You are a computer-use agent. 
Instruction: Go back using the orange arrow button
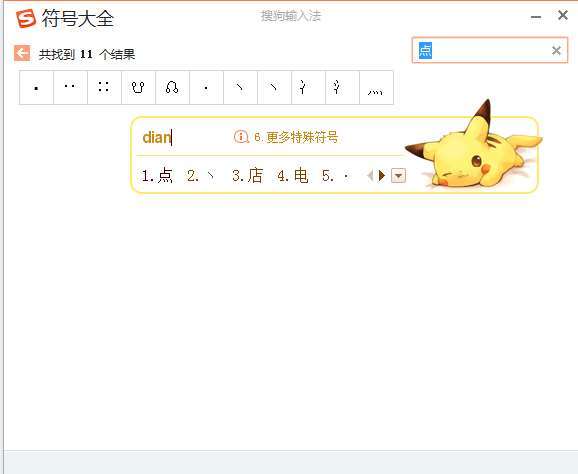point(22,53)
